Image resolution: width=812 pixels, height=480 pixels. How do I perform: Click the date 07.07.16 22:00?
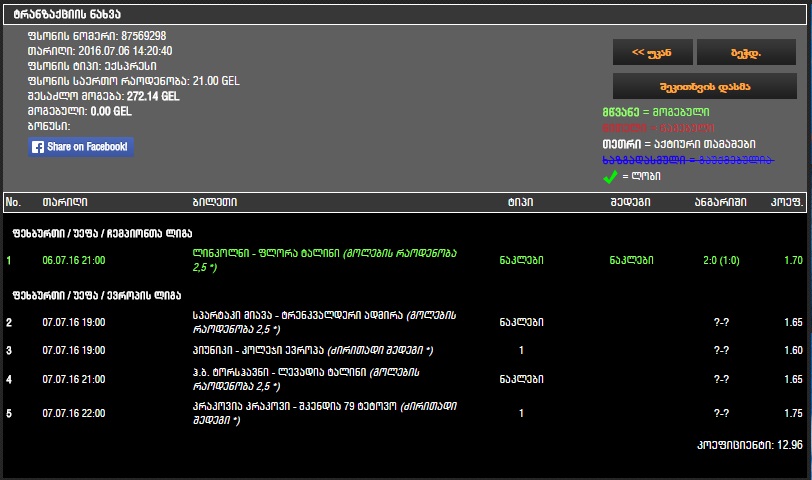coord(74,413)
